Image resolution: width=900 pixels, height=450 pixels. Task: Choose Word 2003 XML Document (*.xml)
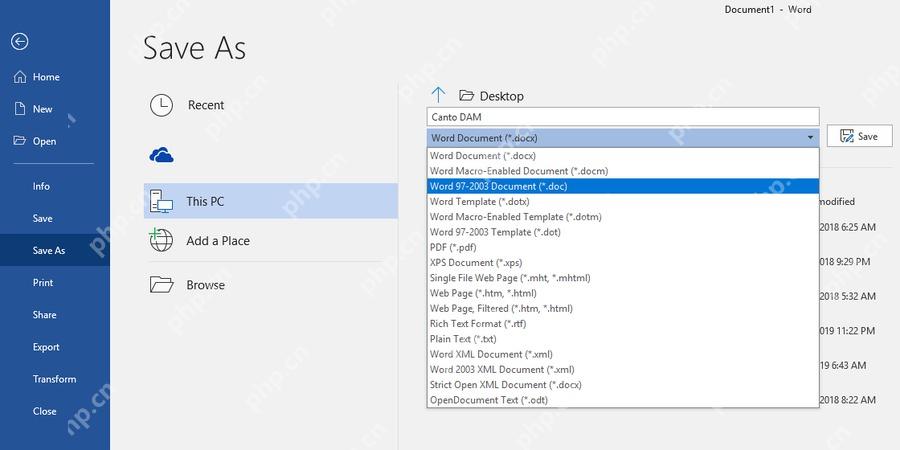tap(623, 370)
